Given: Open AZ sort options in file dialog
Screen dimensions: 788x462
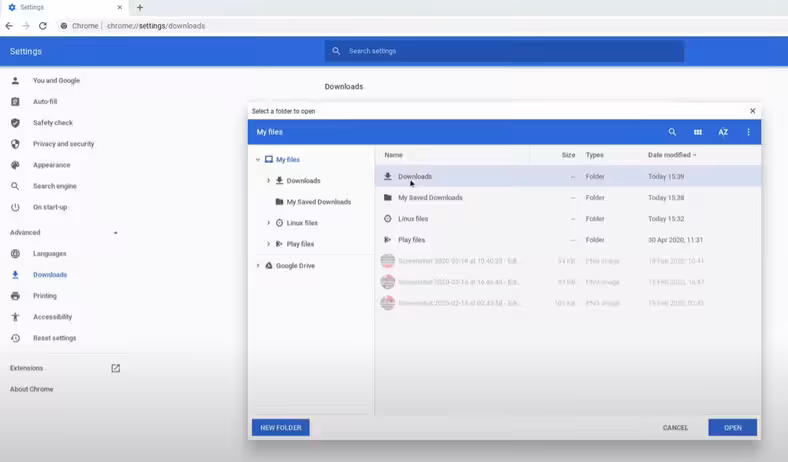Looking at the screenshot, I should coord(723,132).
